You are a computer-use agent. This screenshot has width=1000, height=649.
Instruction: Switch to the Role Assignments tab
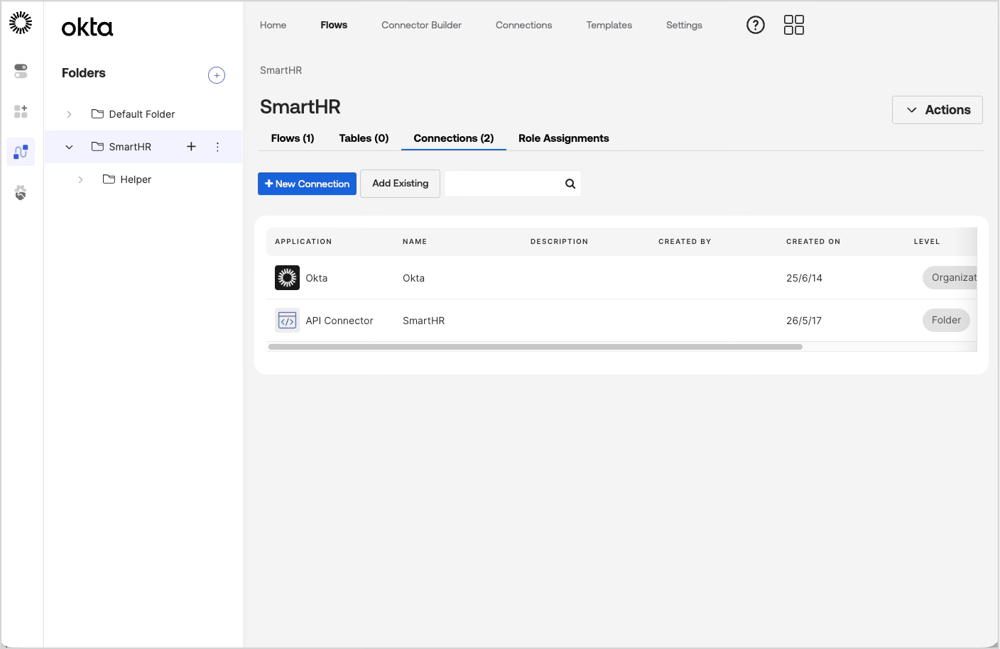[563, 138]
